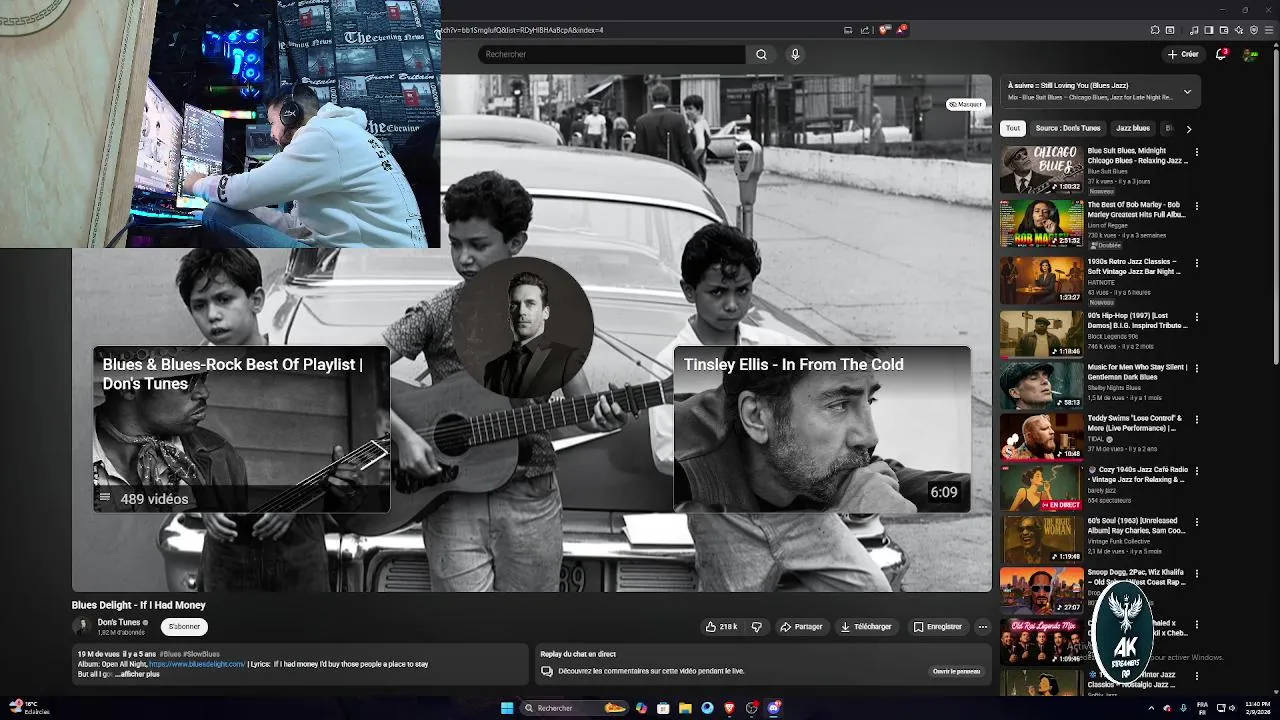The width and height of the screenshot is (1280, 720).
Task: Open the Blues & Blues-Rock playlist card
Action: tap(241, 429)
